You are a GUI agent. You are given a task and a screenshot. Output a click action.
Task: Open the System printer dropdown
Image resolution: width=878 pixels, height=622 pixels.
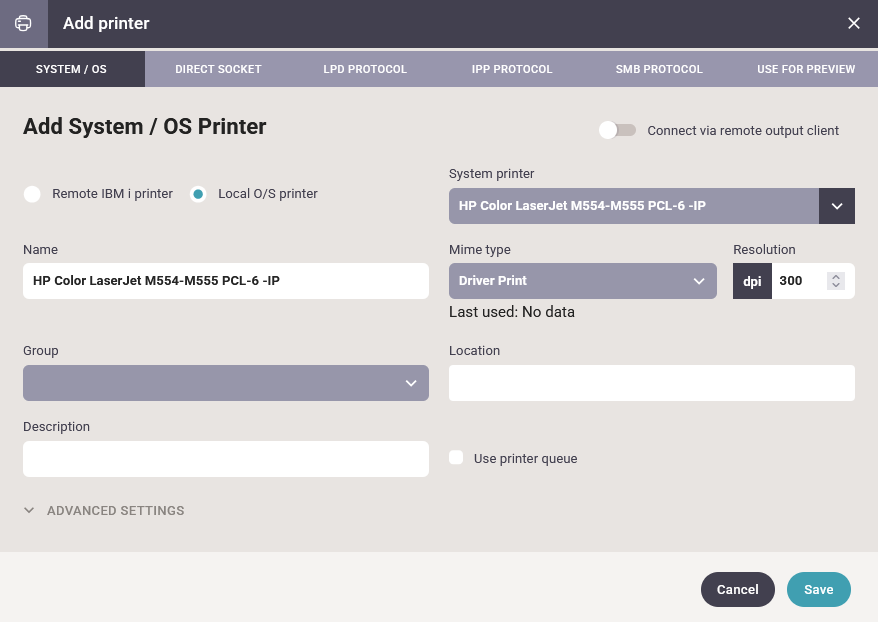tap(837, 206)
